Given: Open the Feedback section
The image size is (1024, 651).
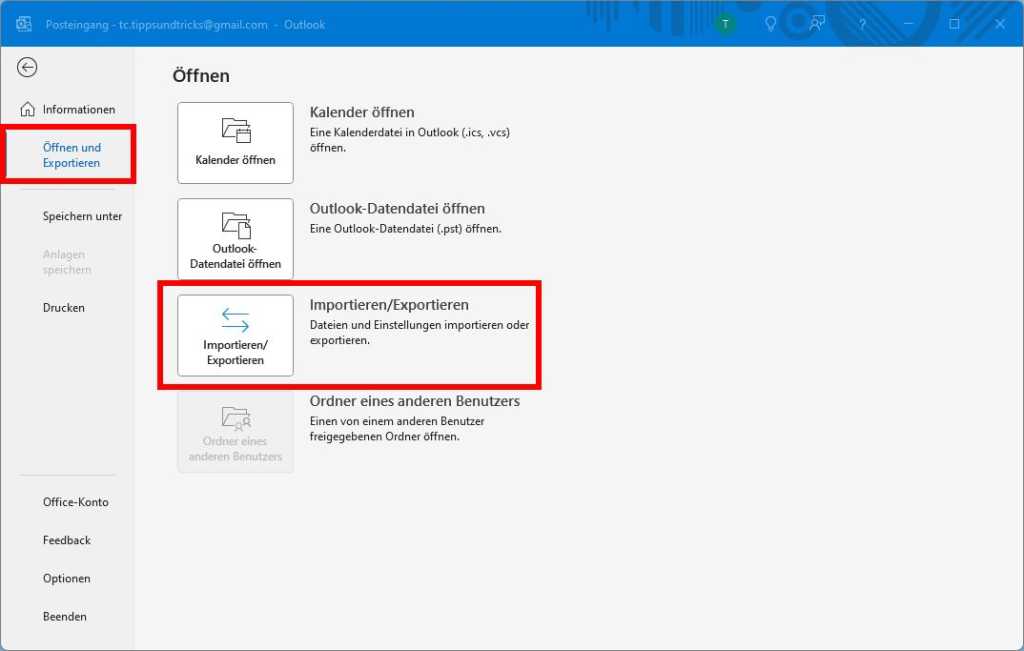Looking at the screenshot, I should (x=66, y=540).
